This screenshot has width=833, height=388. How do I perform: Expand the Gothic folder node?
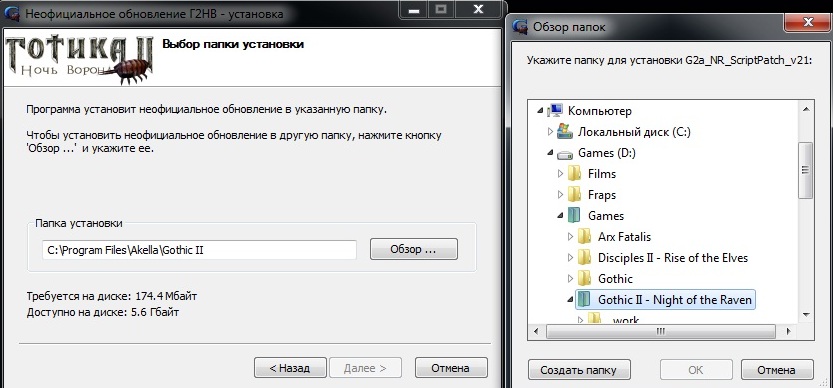tap(570, 279)
